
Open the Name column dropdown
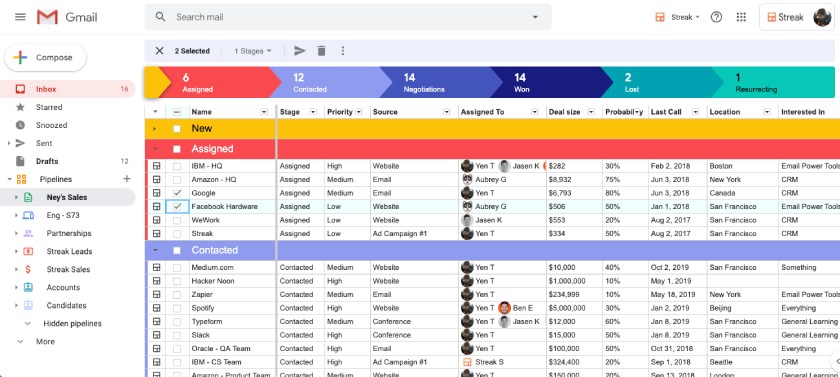point(264,112)
